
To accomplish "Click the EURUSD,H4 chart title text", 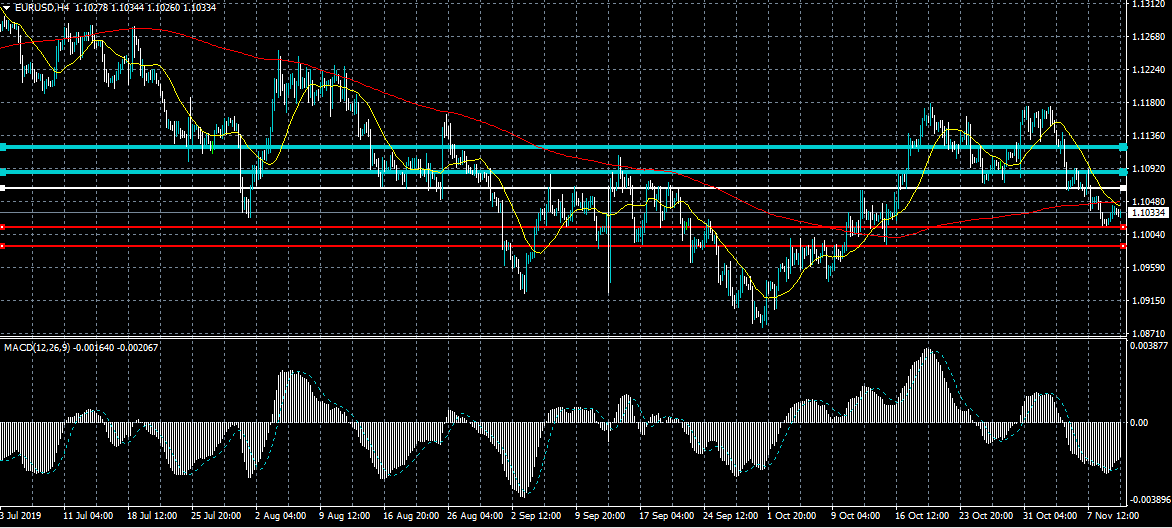I will tap(42, 7).
